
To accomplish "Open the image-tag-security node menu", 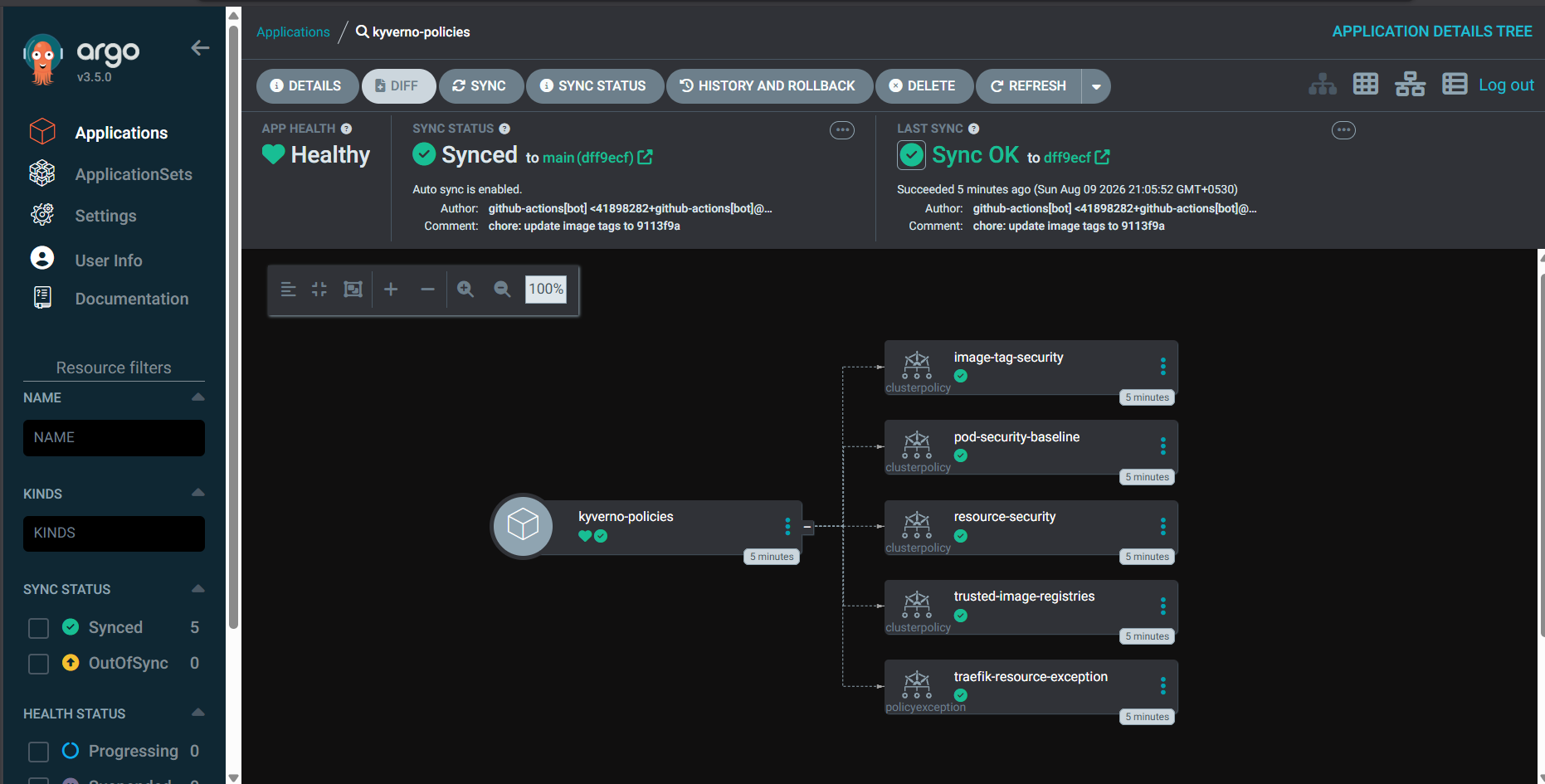I will 1162,367.
